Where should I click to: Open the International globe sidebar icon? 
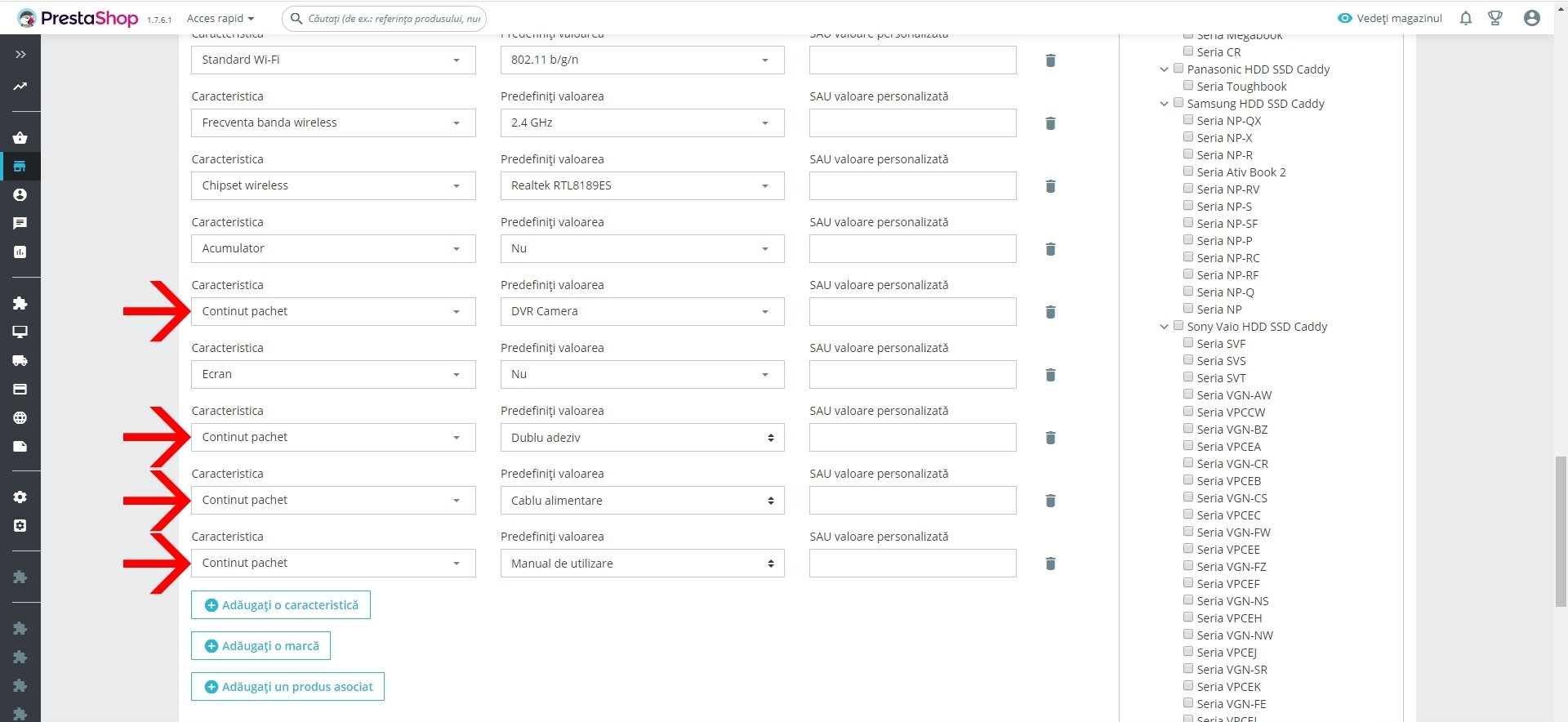[20, 417]
